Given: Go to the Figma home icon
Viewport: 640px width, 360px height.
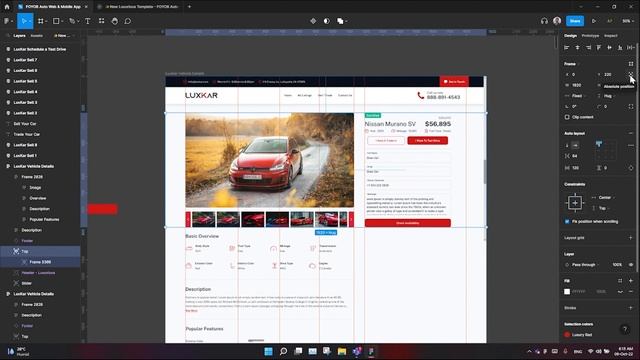Looking at the screenshot, I should (x=7, y=7).
